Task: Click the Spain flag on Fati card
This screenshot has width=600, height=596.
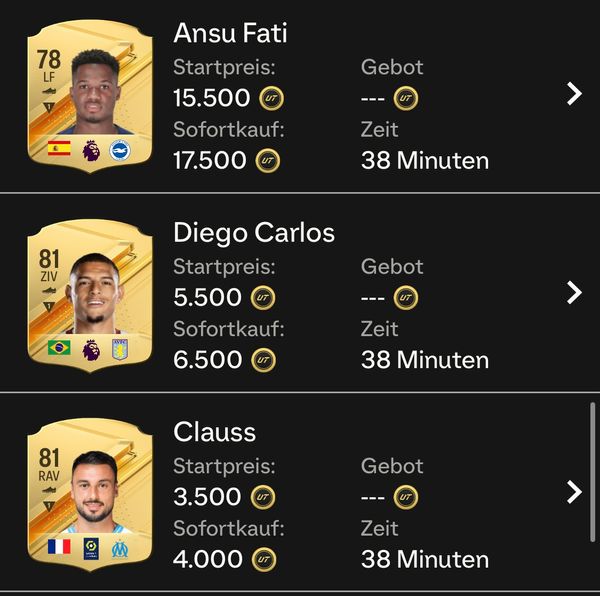Action: pyautogui.click(x=59, y=148)
